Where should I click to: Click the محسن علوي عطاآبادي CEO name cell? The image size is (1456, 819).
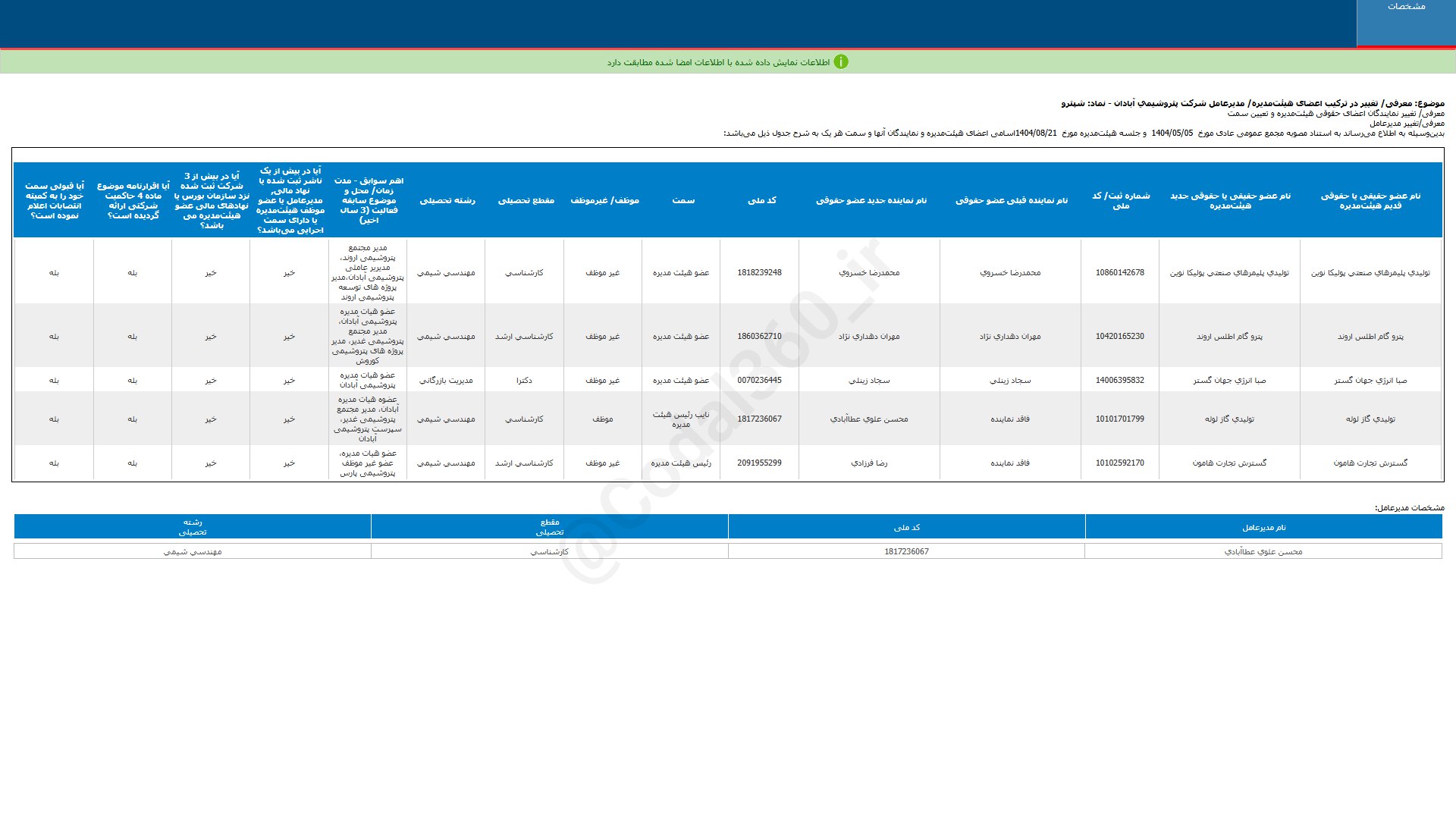1263,551
